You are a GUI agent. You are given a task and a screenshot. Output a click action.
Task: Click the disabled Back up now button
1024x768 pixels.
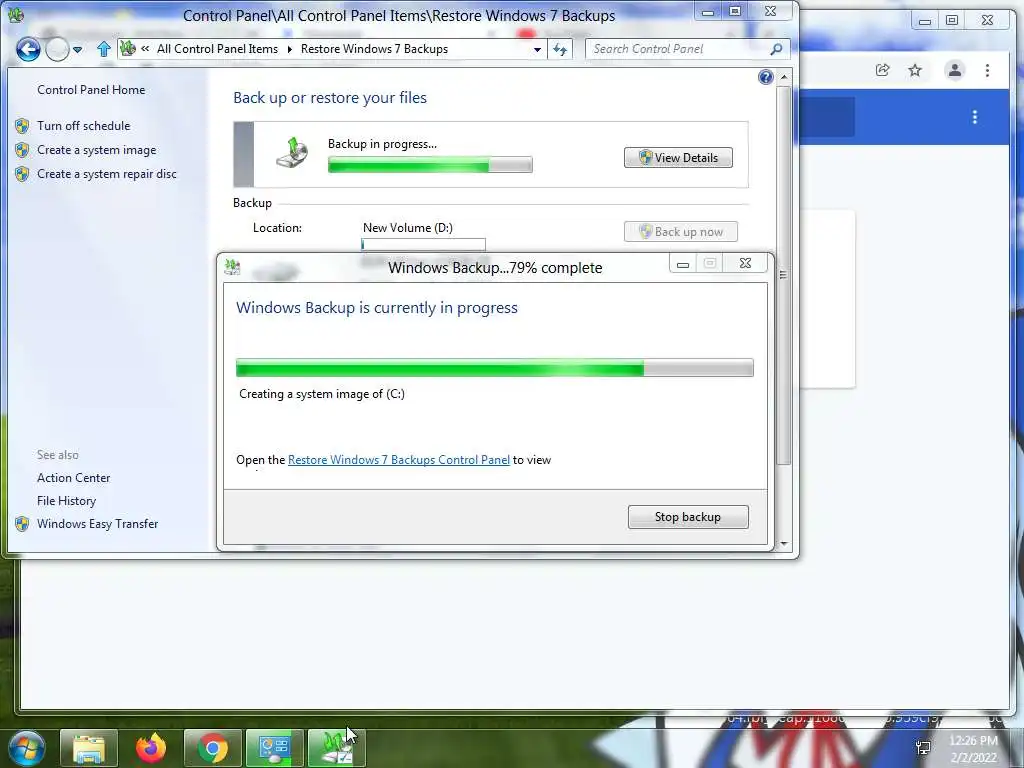tap(680, 232)
